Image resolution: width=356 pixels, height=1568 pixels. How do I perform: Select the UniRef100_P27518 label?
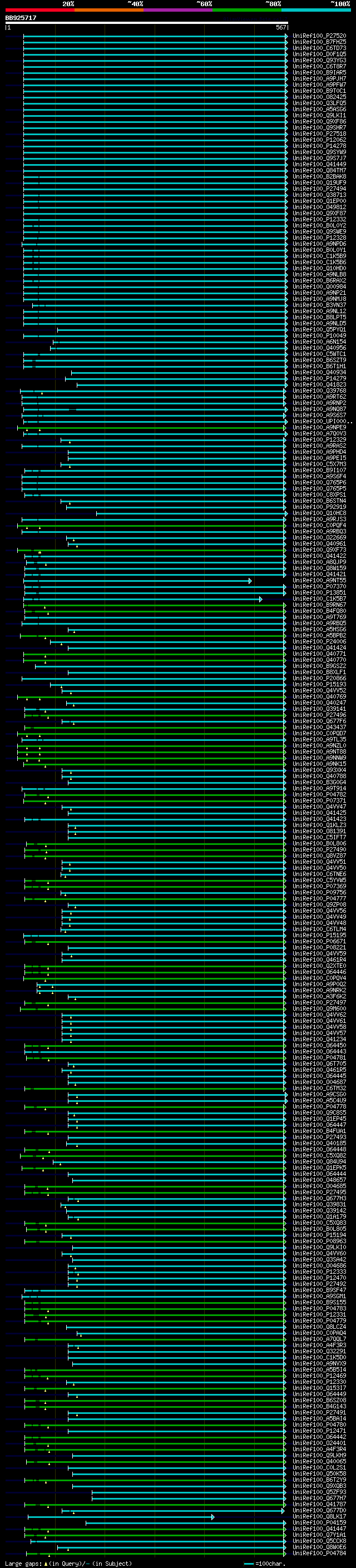pyautogui.click(x=319, y=134)
